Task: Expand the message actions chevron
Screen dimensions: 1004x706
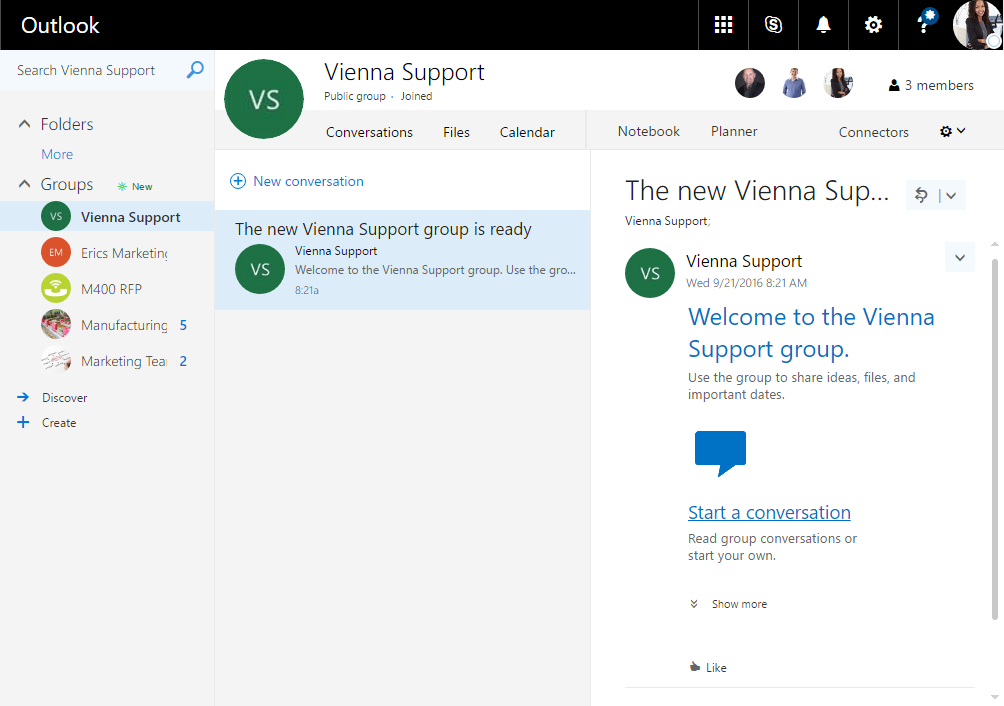Action: pos(959,258)
